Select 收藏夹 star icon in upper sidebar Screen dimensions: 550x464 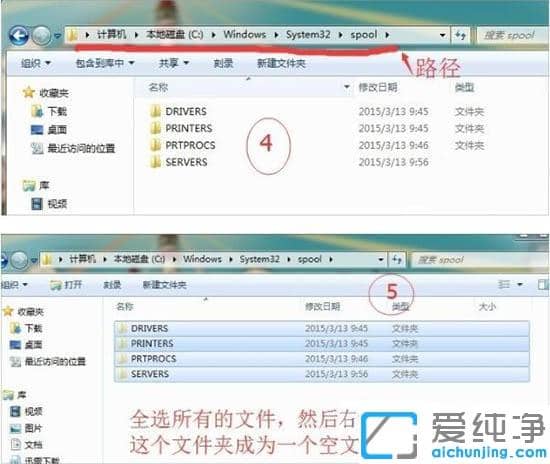click(28, 93)
